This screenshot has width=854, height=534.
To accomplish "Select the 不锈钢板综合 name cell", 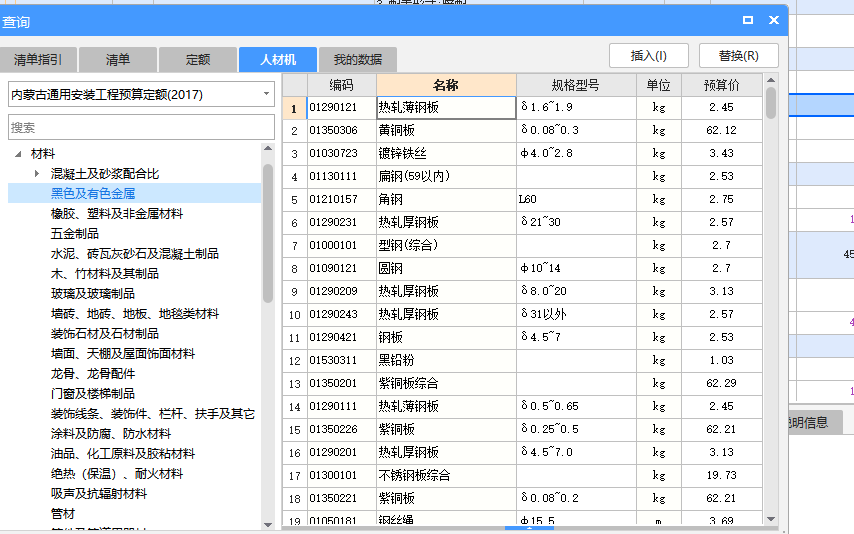I will [x=446, y=475].
